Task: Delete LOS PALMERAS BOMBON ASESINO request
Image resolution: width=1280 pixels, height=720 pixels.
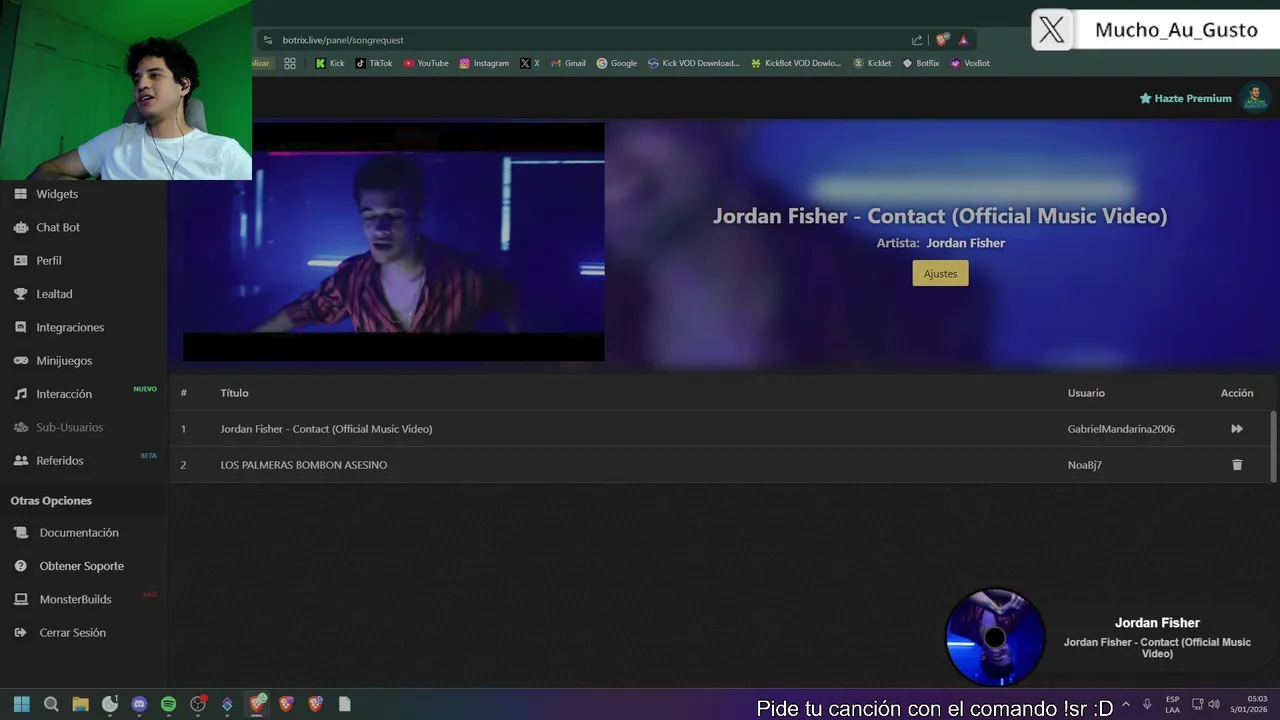Action: pos(1237,465)
